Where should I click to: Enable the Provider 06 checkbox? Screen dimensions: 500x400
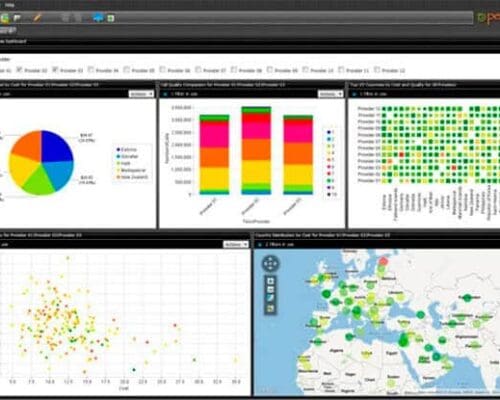(162, 70)
